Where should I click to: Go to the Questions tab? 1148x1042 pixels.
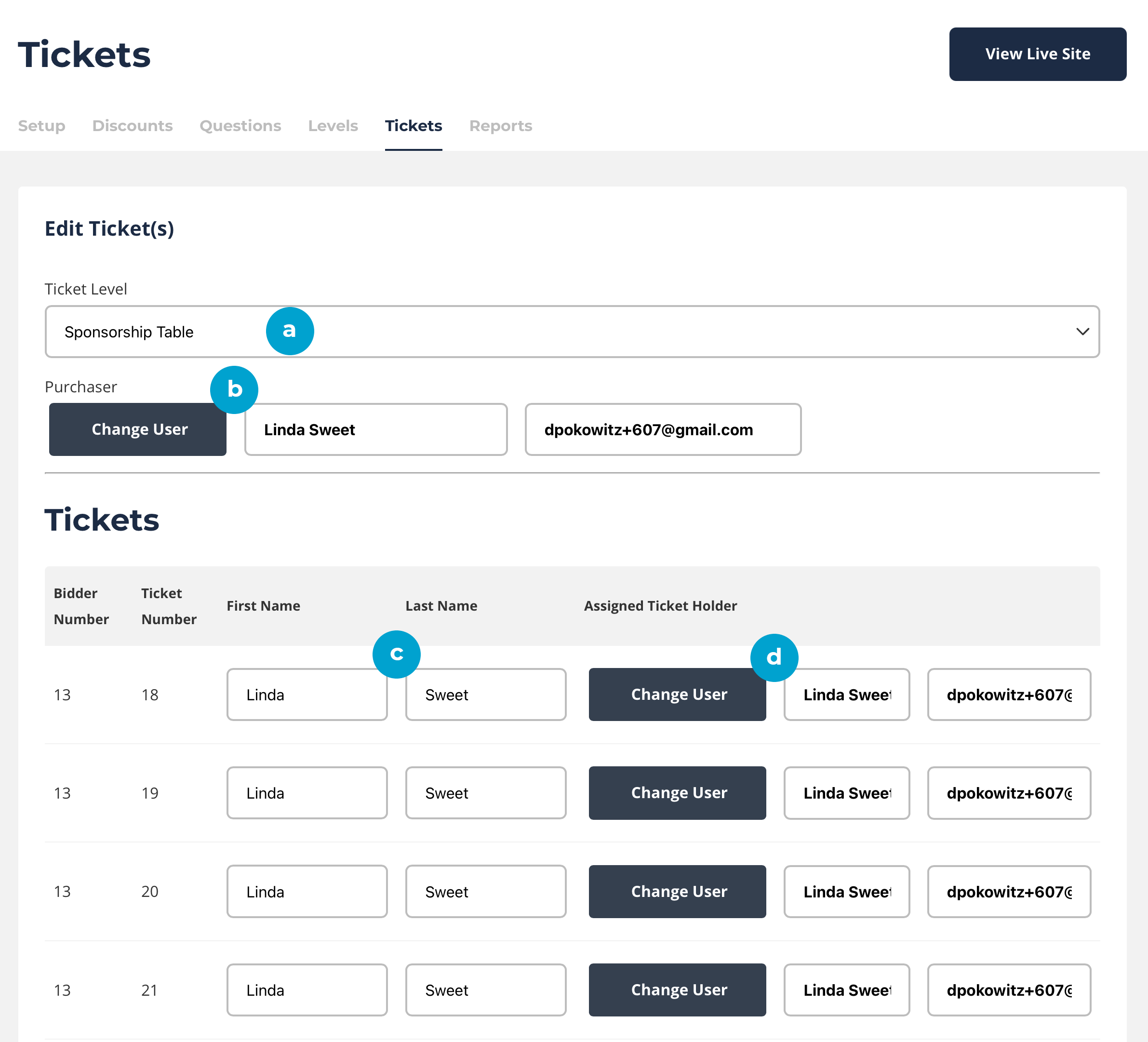tap(240, 126)
